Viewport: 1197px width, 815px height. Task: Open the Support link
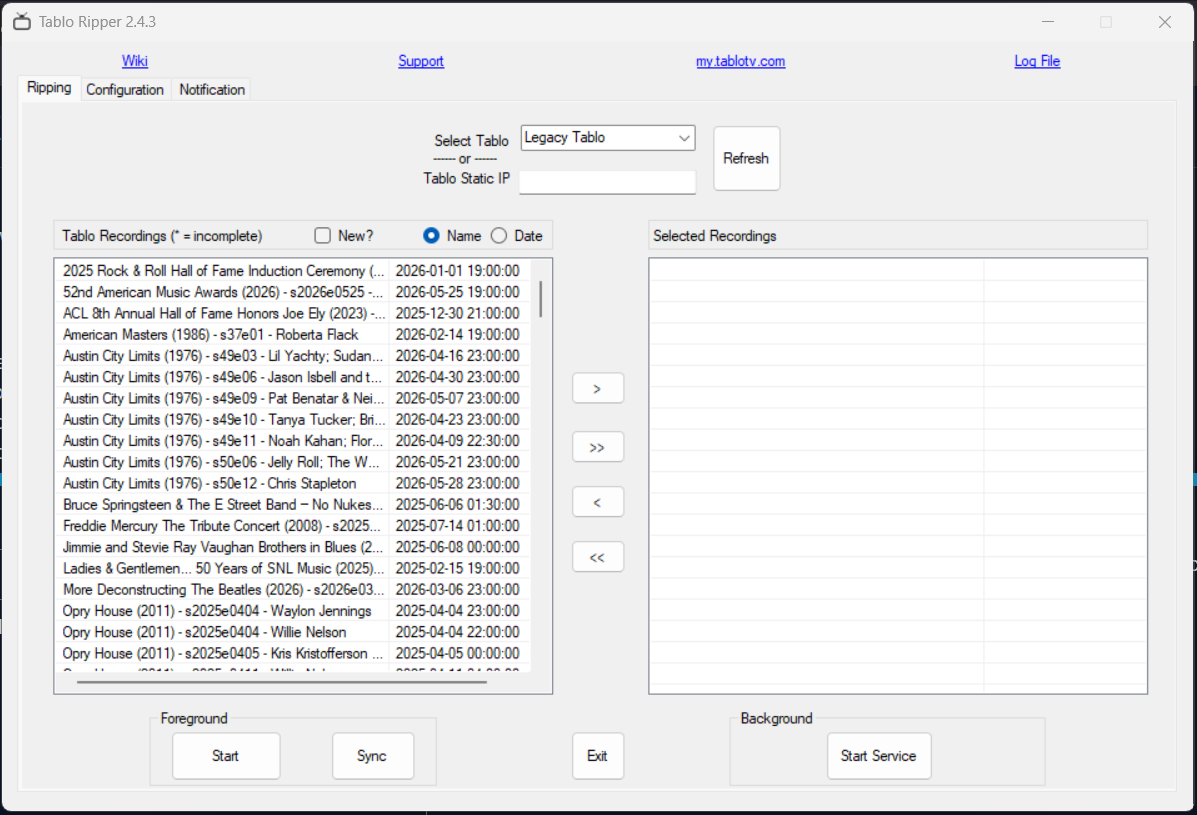(421, 61)
